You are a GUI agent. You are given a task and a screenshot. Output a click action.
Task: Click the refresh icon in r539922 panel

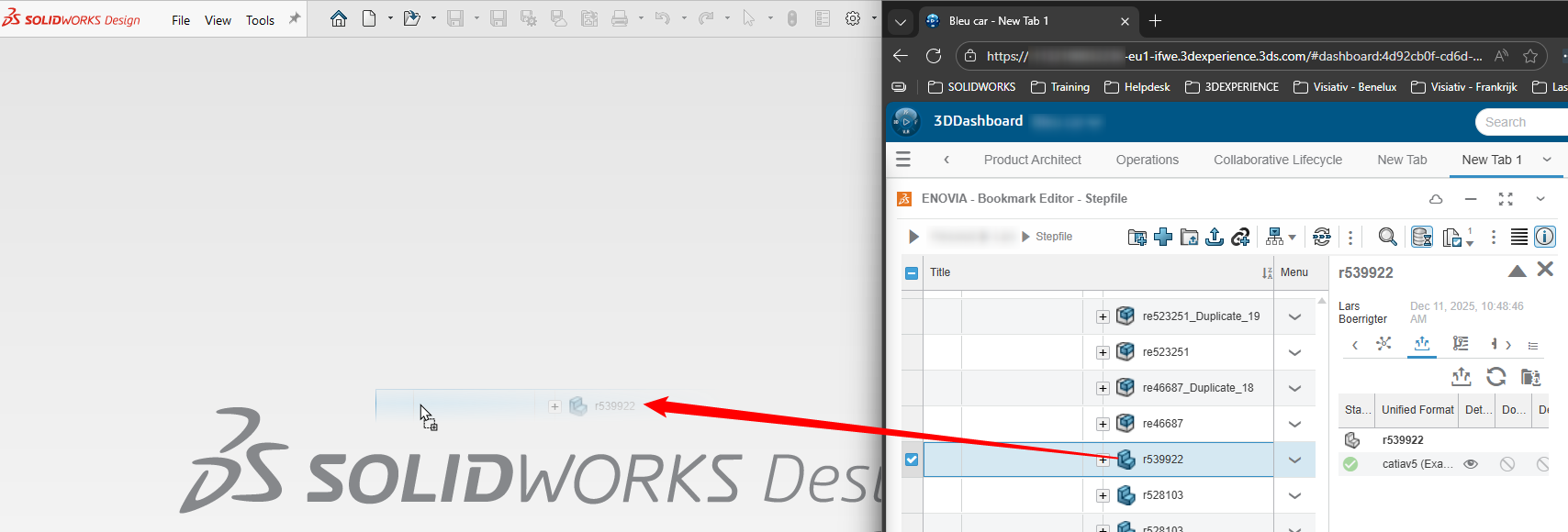coord(1495,376)
